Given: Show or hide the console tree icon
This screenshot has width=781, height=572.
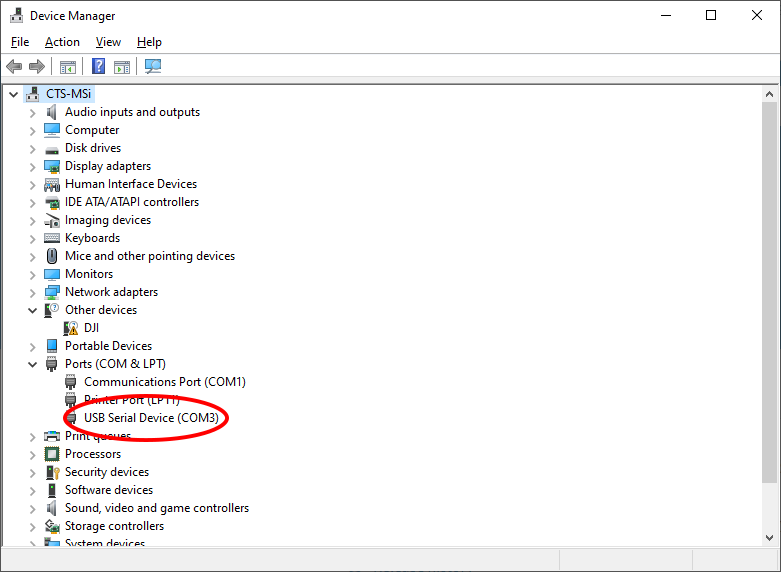Looking at the screenshot, I should (x=68, y=66).
